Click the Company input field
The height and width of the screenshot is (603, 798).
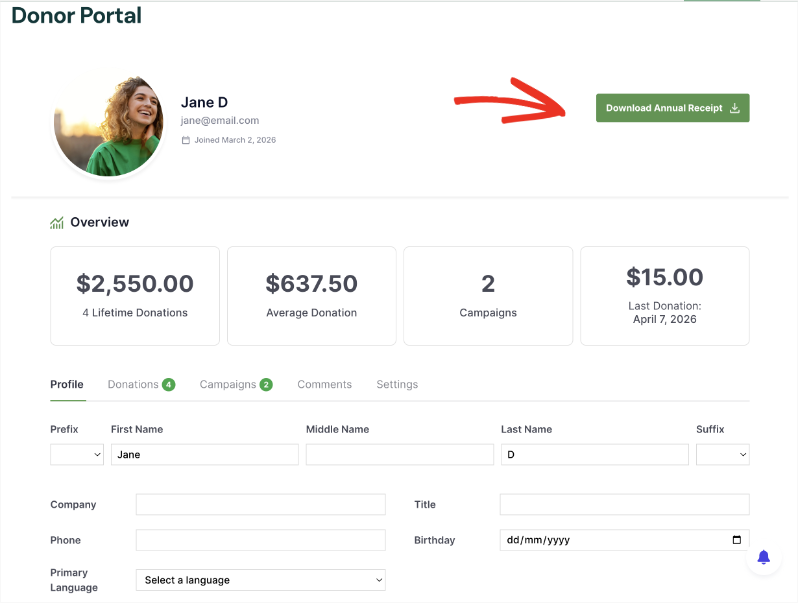click(261, 504)
